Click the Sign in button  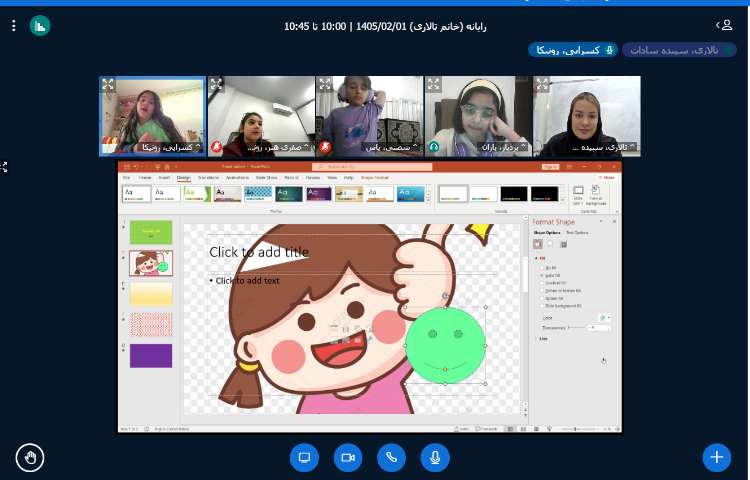point(550,166)
